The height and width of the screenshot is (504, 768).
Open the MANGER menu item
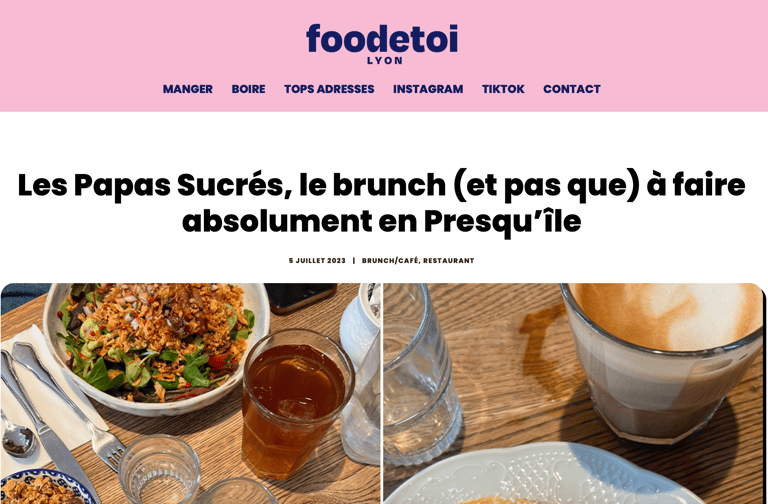(x=188, y=89)
